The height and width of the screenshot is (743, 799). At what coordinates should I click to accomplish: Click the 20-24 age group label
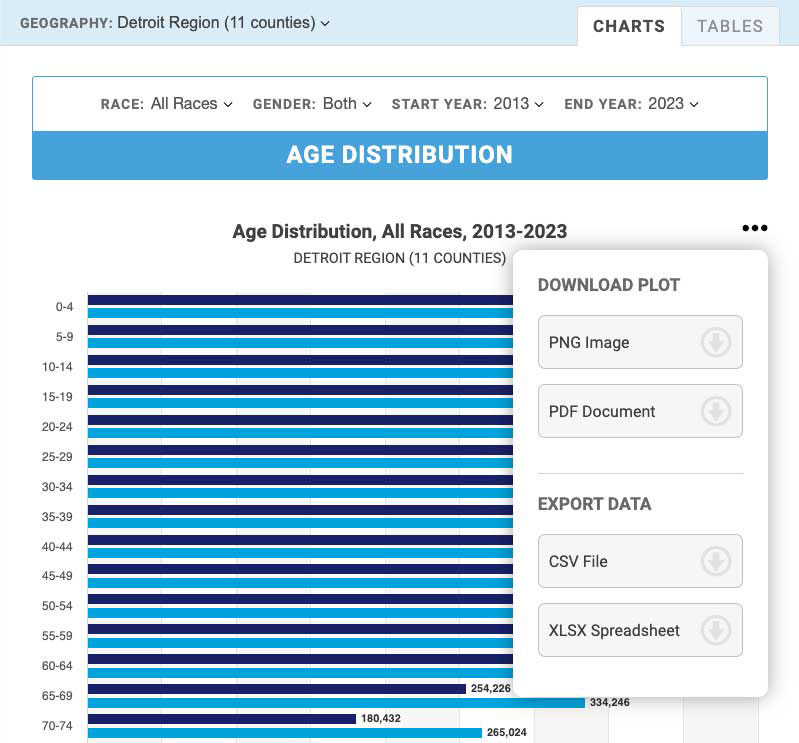click(57, 427)
